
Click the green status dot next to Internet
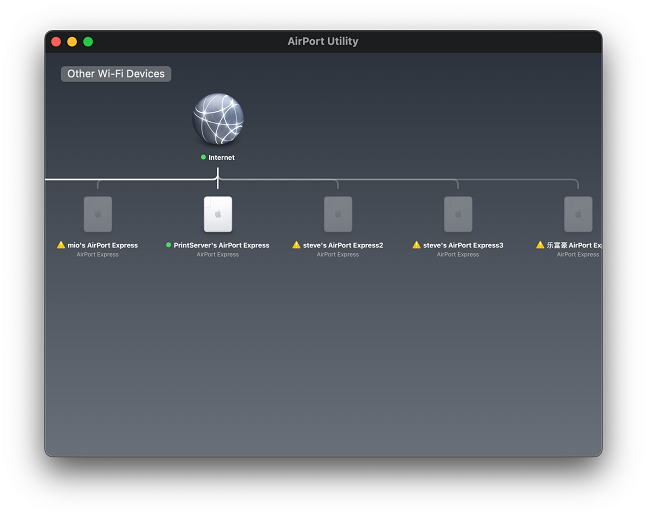(203, 157)
